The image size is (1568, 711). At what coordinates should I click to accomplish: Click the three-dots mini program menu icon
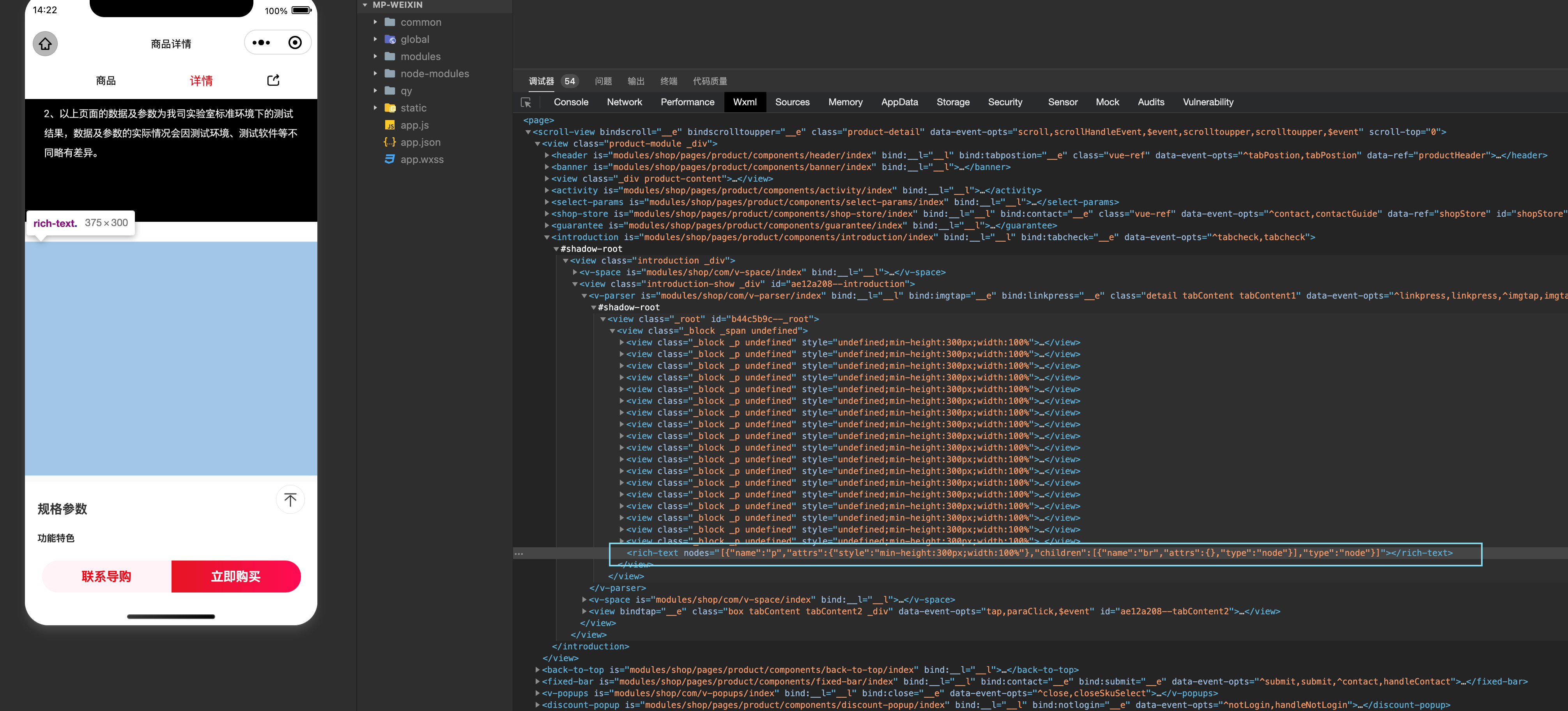(x=261, y=42)
